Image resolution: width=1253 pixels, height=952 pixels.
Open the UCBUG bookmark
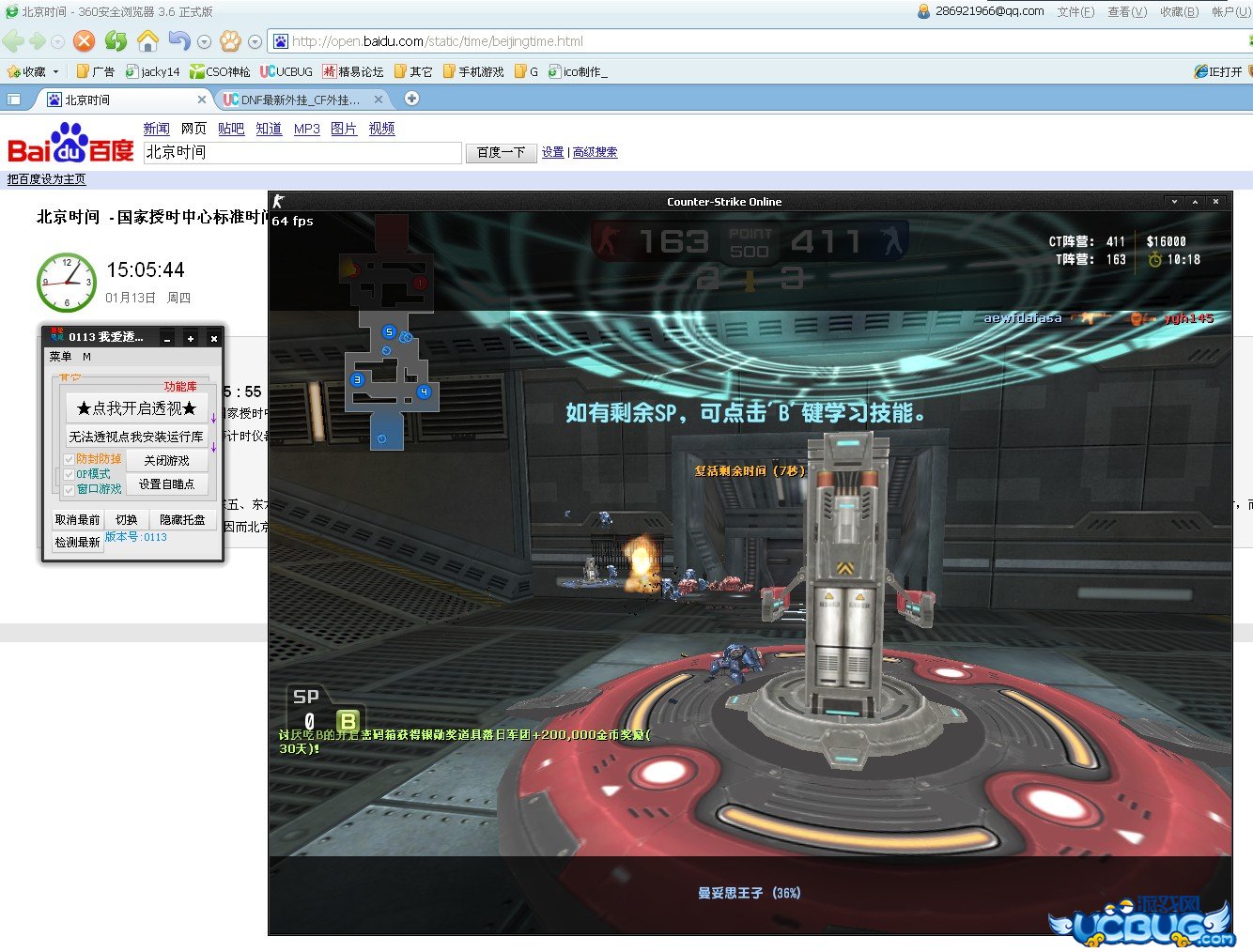pyautogui.click(x=286, y=71)
